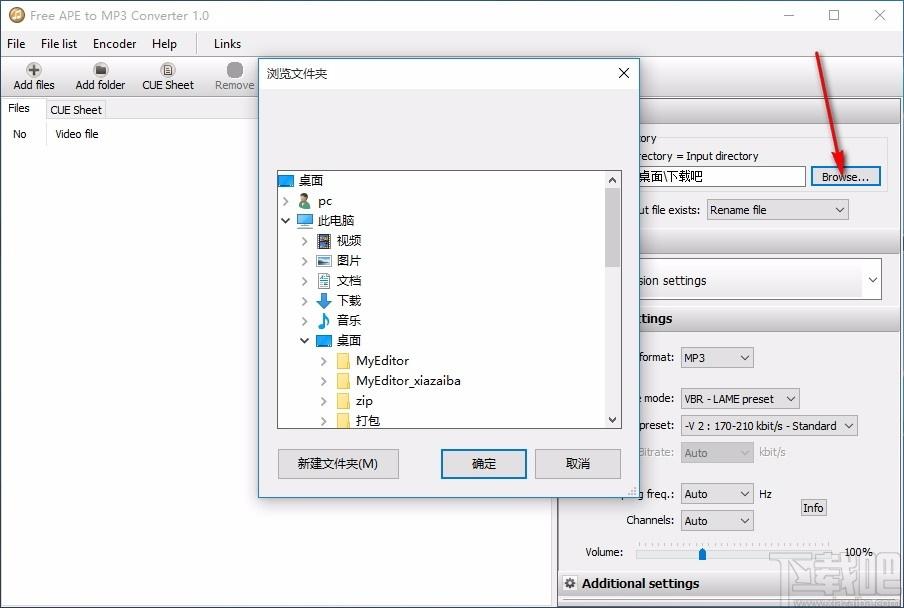Open the MP3 format dropdown

(717, 358)
